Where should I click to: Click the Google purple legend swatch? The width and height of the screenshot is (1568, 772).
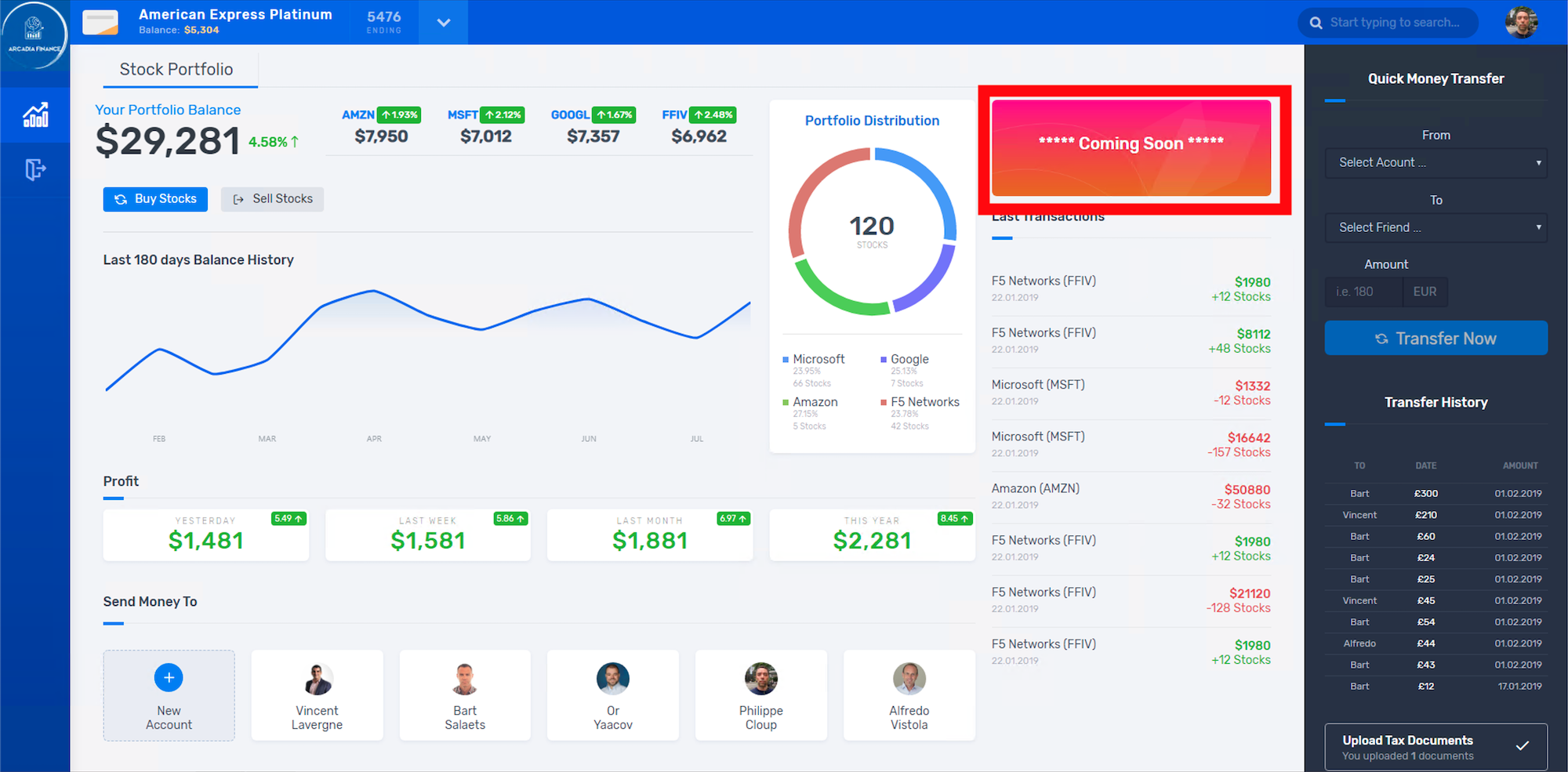(x=884, y=360)
